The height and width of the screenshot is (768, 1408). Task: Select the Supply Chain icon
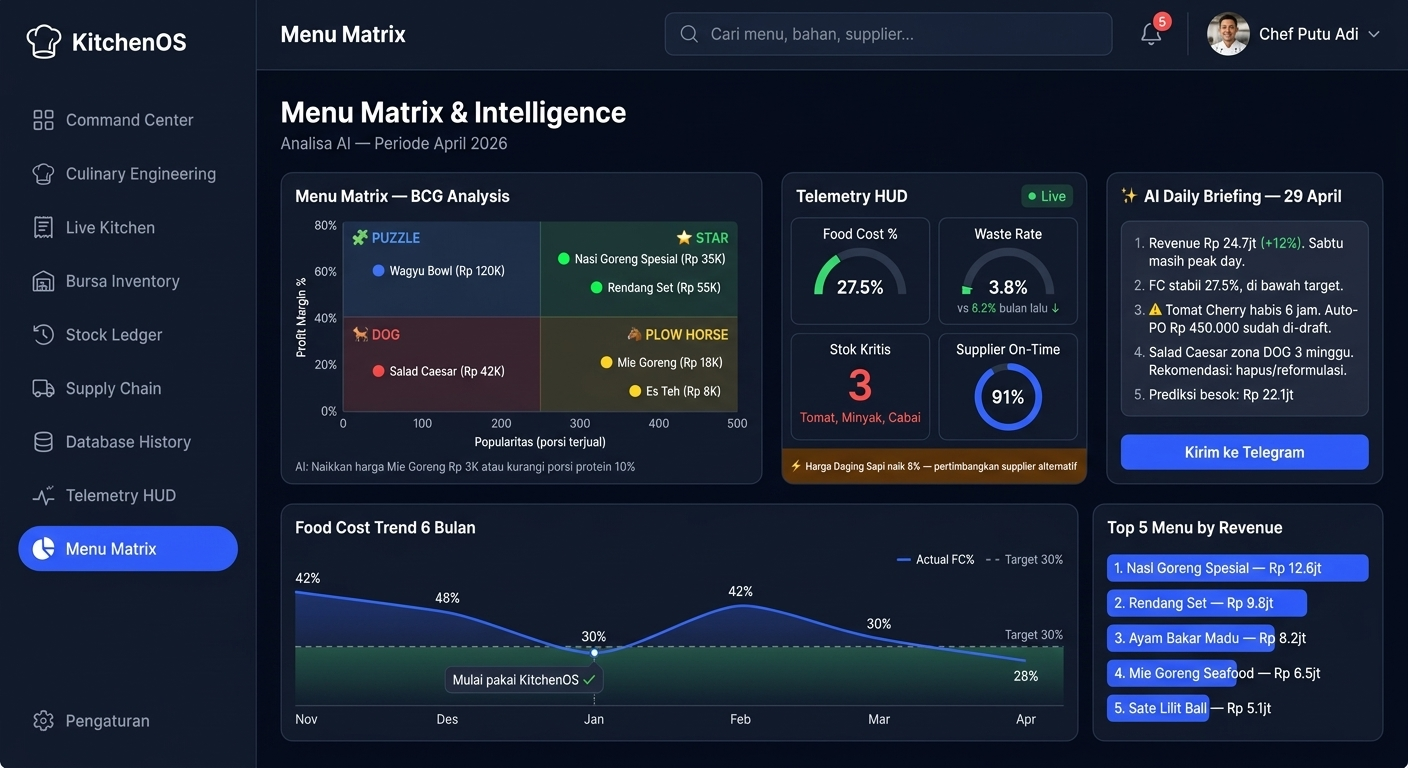click(x=43, y=388)
